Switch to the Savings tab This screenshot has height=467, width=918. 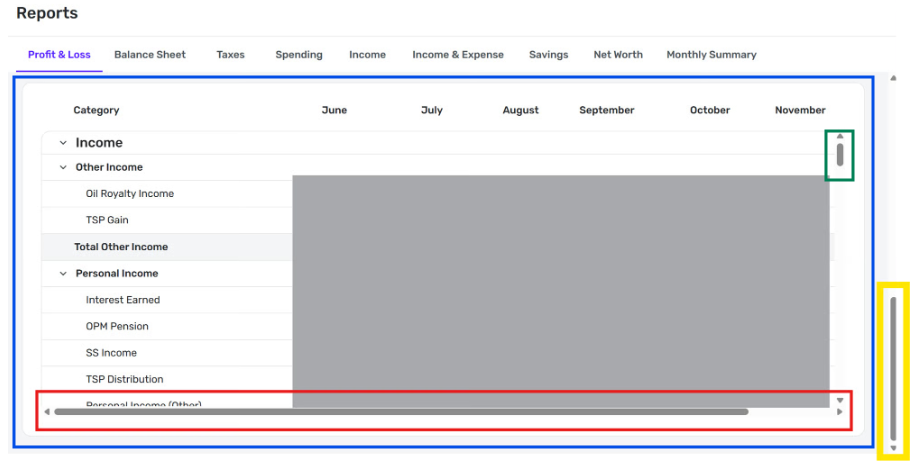point(549,54)
